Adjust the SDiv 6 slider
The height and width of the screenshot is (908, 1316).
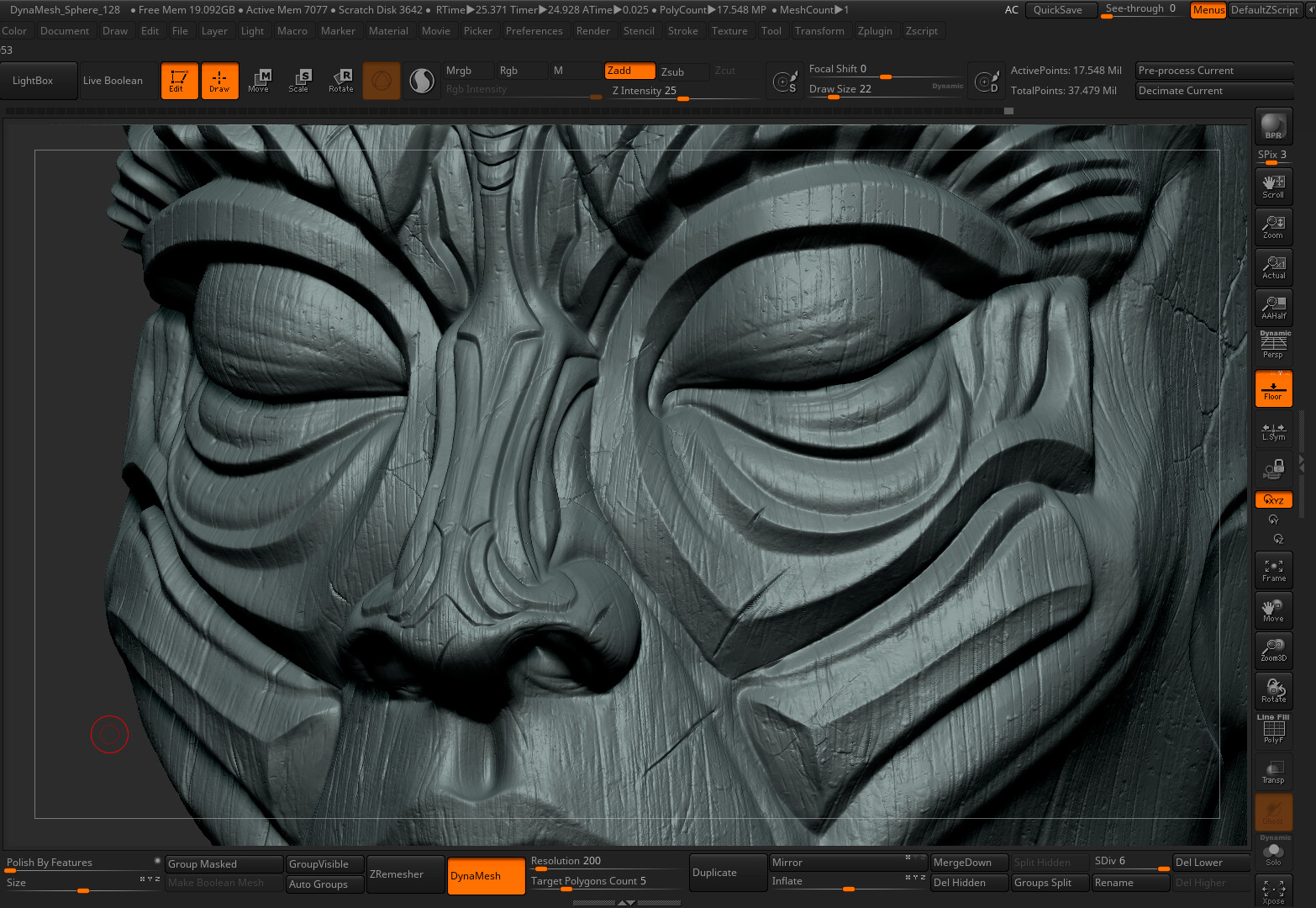pyautogui.click(x=1130, y=863)
